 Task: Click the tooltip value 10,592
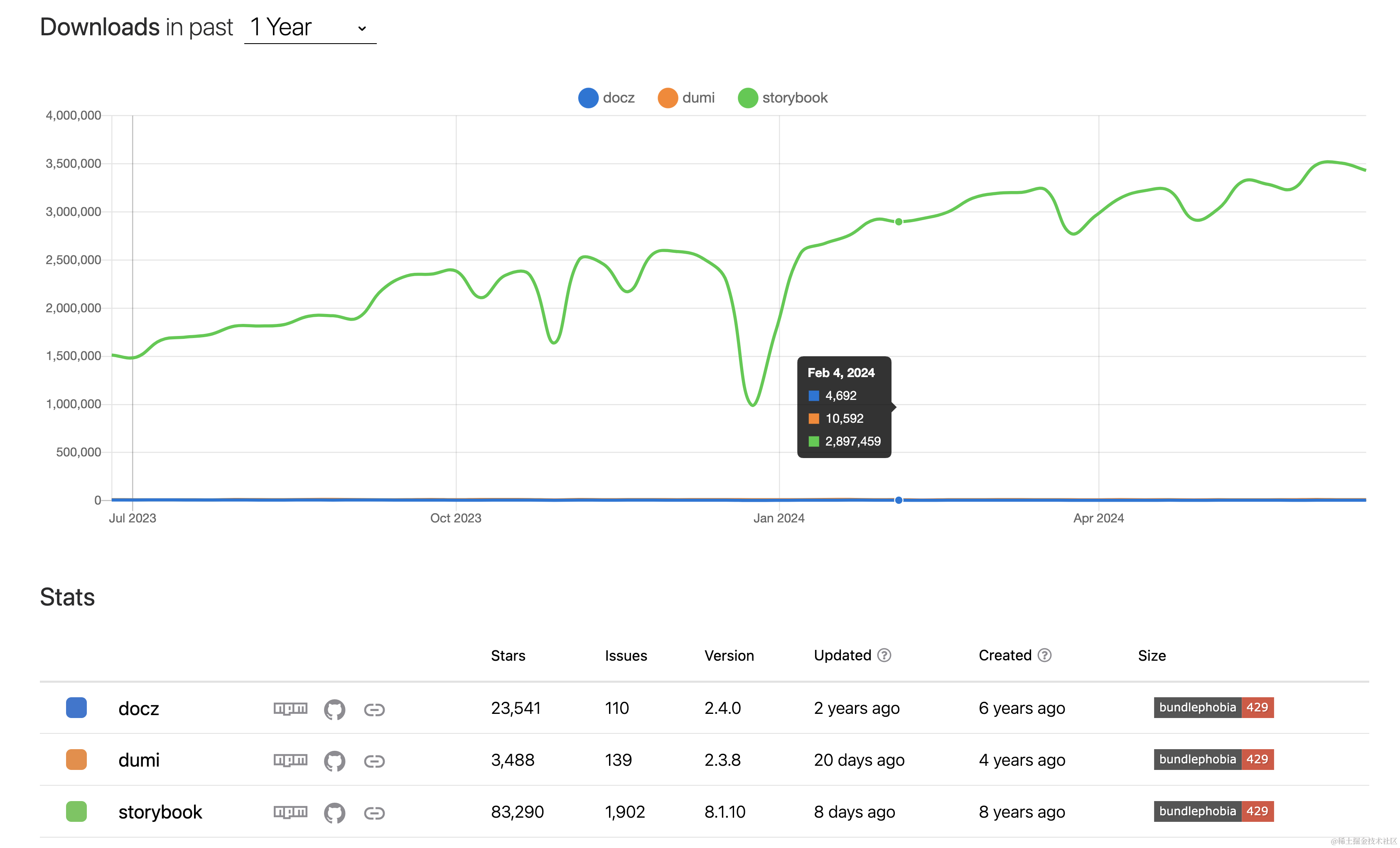tap(844, 419)
